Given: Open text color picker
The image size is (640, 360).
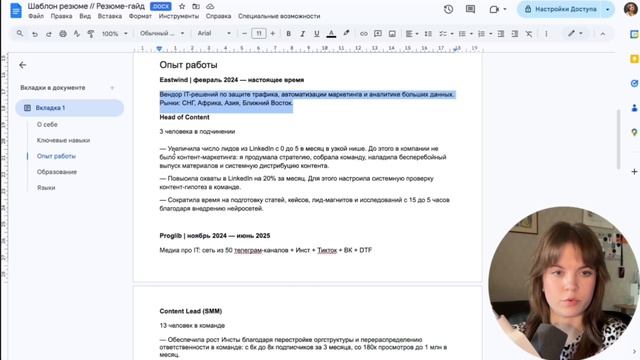Looking at the screenshot, I should 331,33.
